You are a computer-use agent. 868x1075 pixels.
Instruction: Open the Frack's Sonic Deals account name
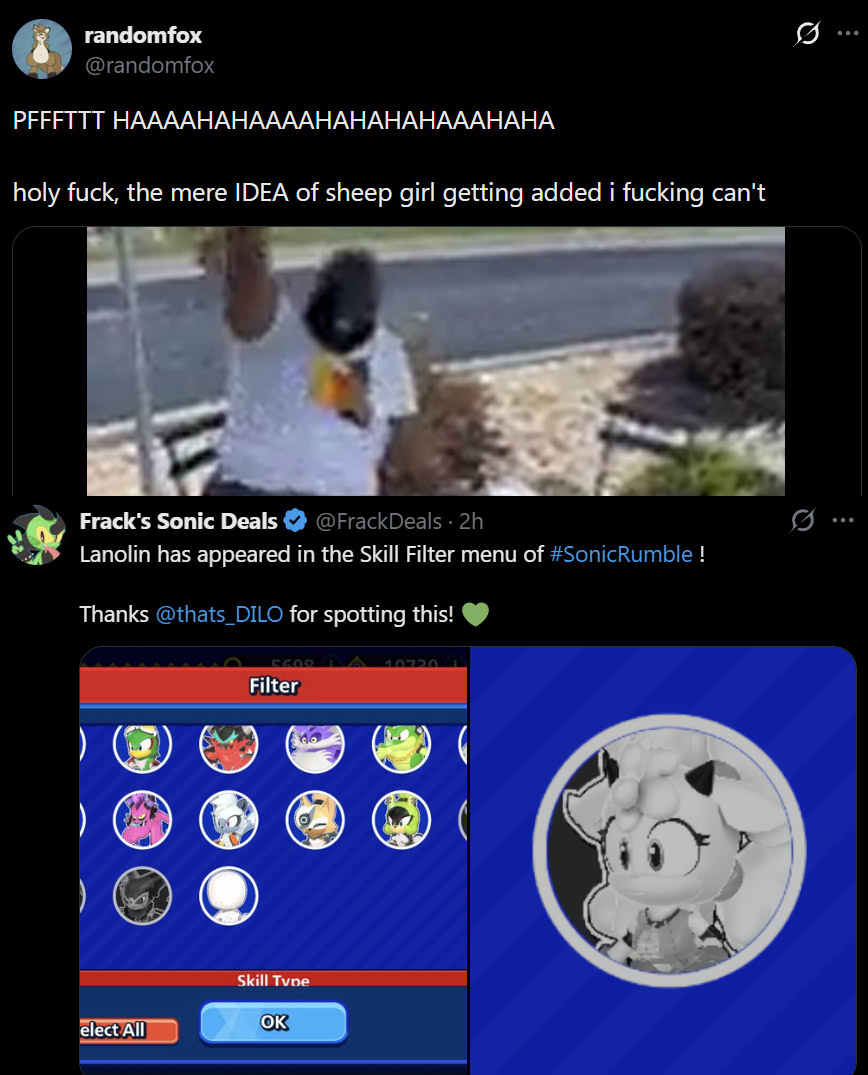pos(178,521)
